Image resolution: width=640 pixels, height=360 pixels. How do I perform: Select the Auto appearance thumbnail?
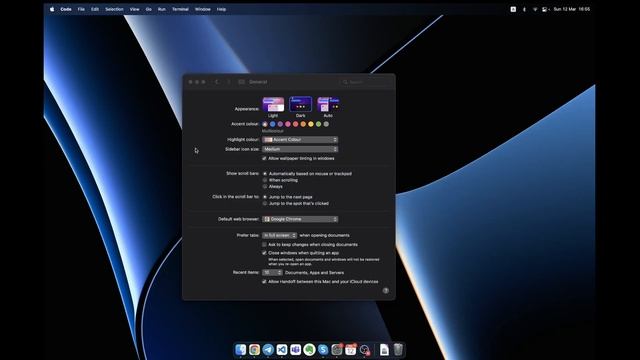(x=328, y=104)
